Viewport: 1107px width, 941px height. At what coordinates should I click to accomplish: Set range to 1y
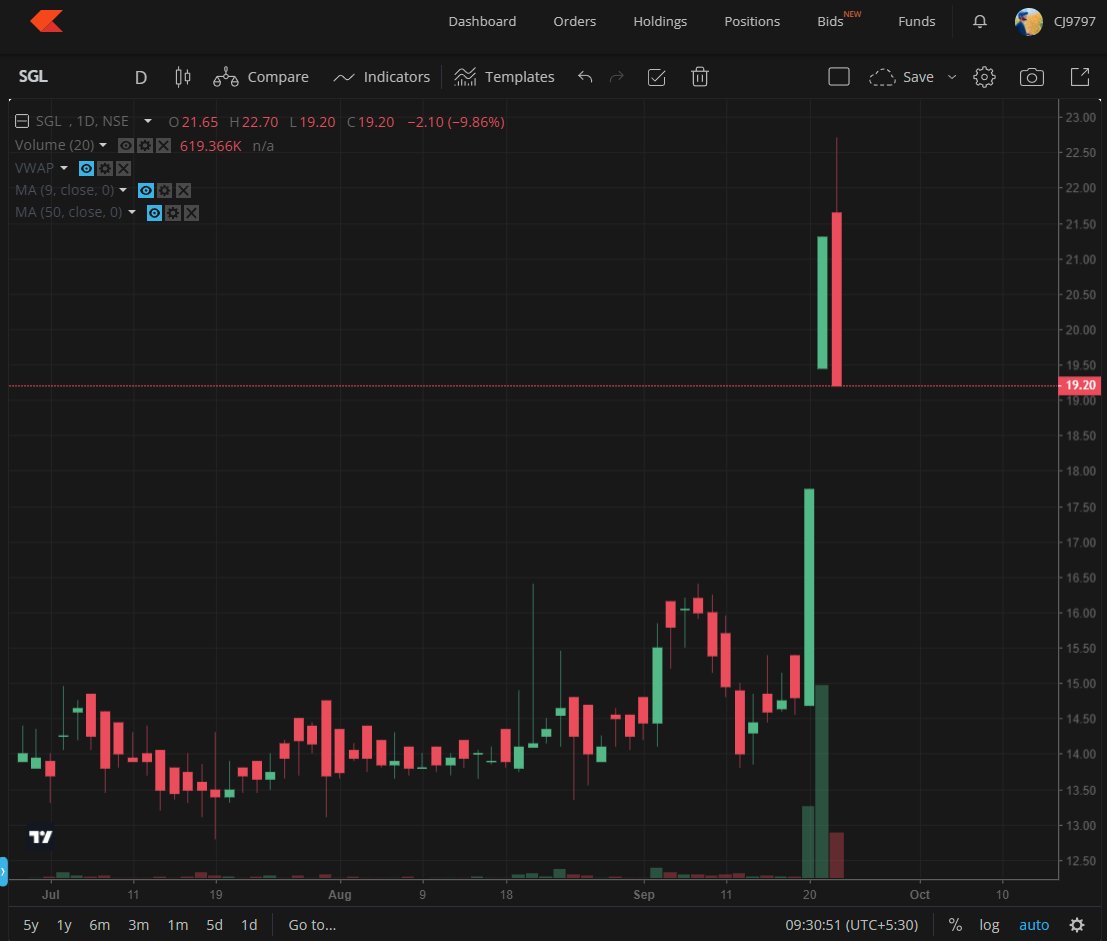click(x=64, y=925)
